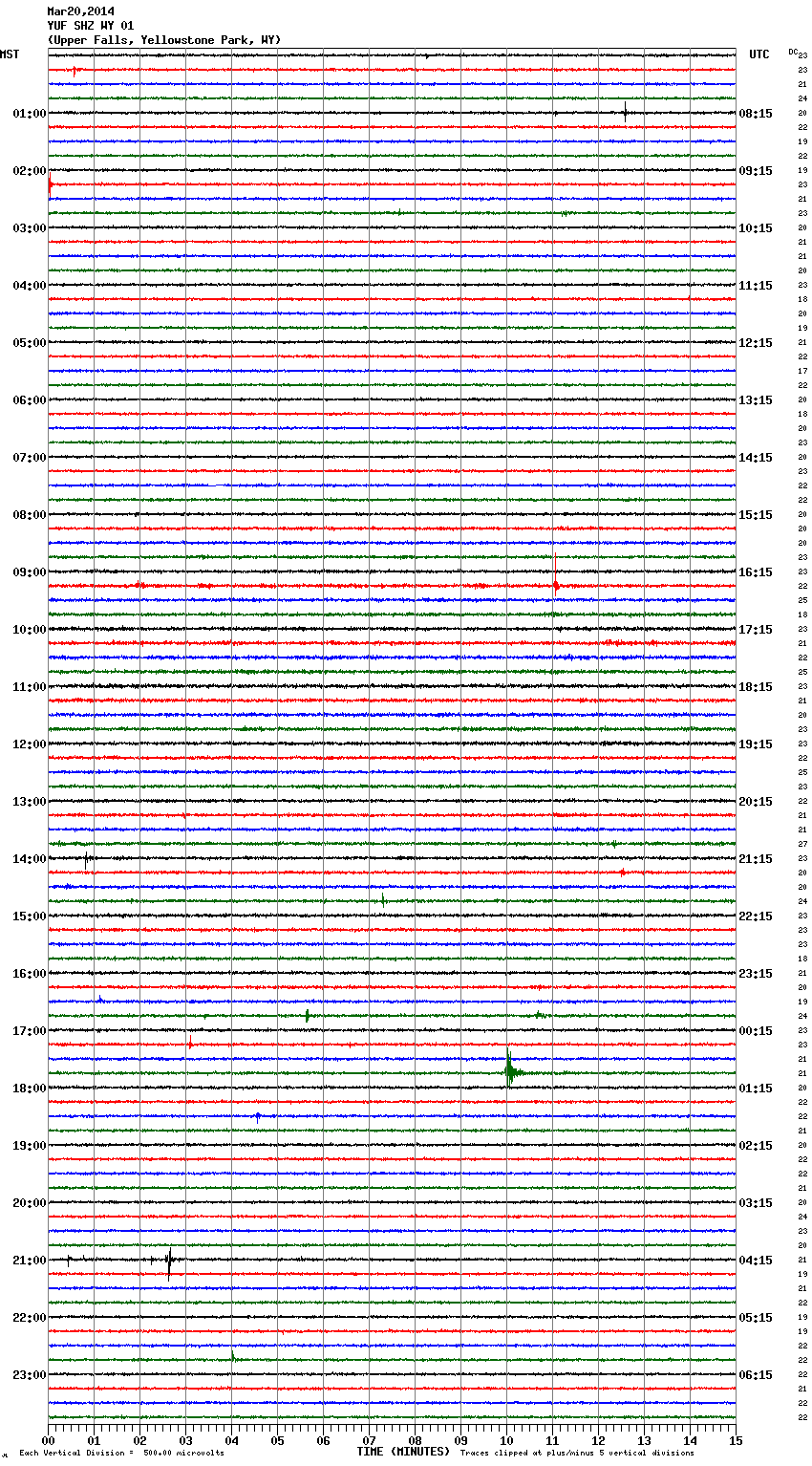
Task: Click the Mar20,2014 date header
Action: click(80, 11)
